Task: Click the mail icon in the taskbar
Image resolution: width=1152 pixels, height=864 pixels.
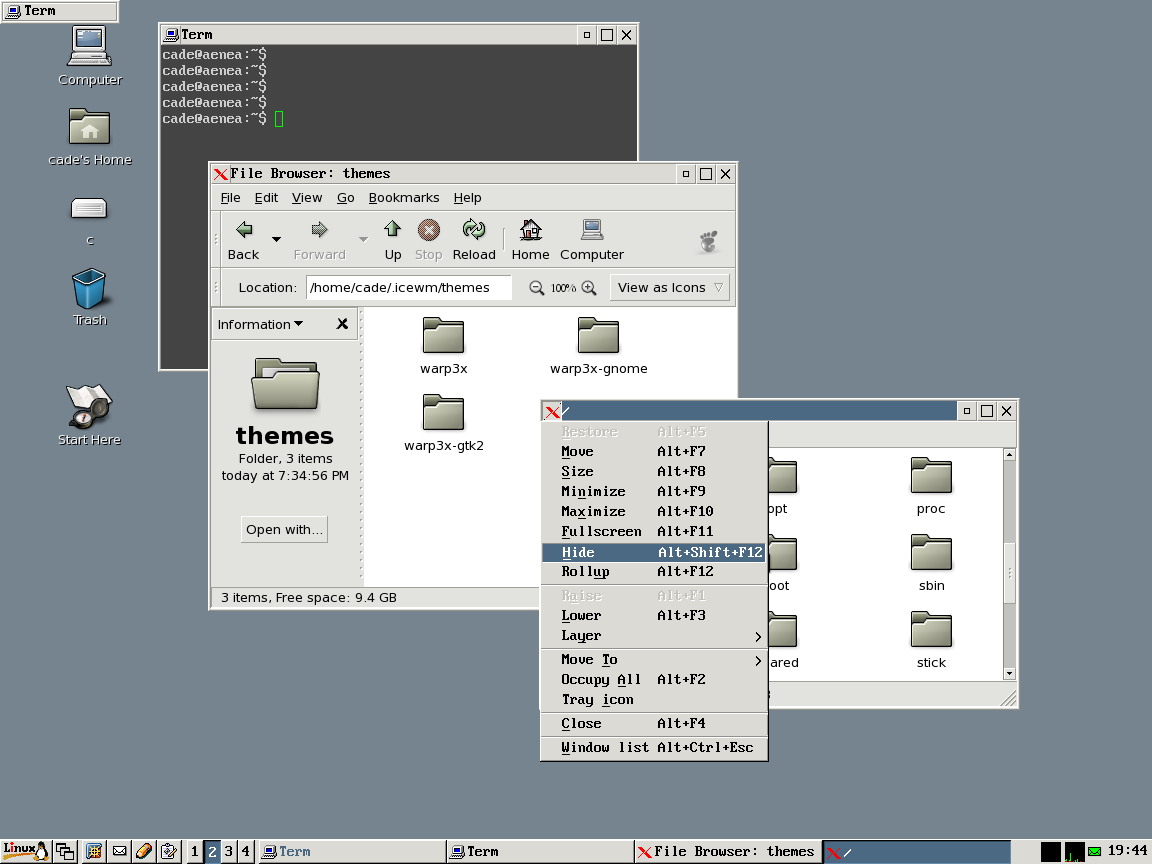Action: click(119, 852)
